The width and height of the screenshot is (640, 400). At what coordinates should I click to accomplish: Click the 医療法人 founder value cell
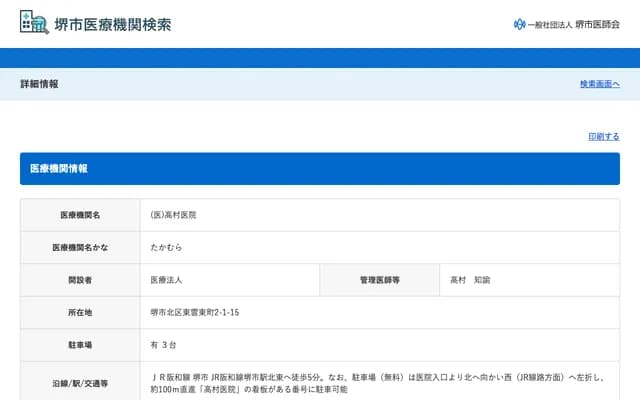click(x=166, y=280)
